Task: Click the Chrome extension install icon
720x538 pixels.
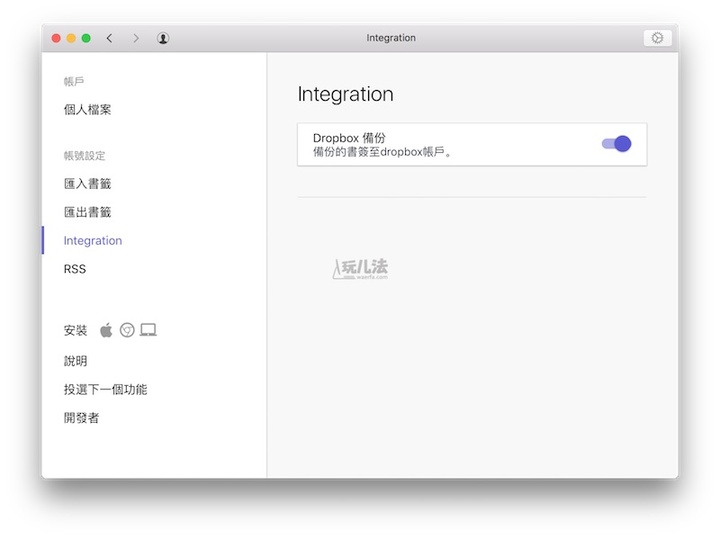Action: tap(127, 330)
